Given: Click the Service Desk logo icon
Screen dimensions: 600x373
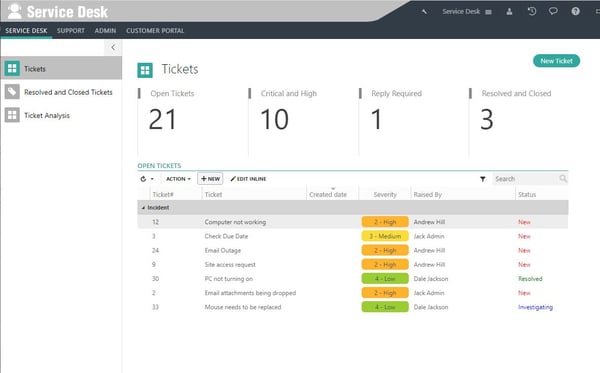Looking at the screenshot, I should [15, 11].
